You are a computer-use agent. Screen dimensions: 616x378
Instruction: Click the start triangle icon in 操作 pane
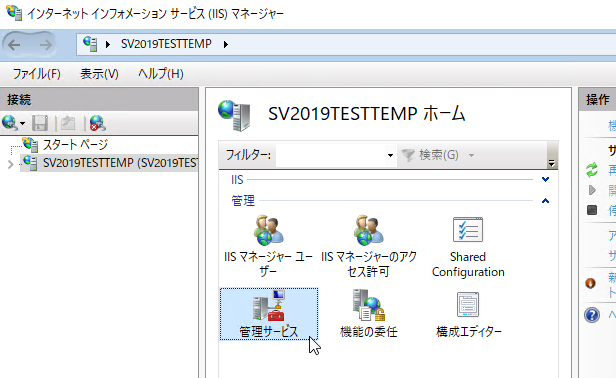coord(592,190)
